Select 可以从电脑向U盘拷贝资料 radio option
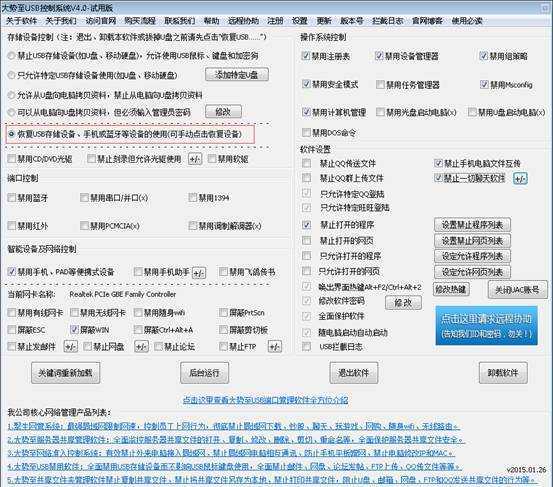 pos(12,112)
